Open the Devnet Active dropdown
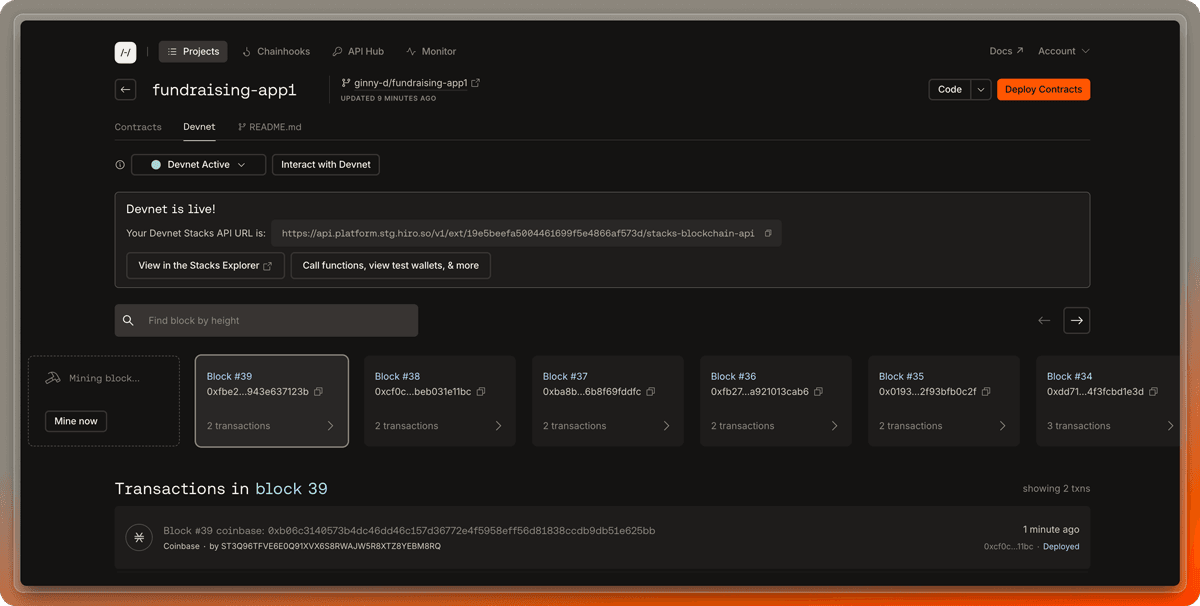The width and height of the screenshot is (1200, 606). [199, 165]
